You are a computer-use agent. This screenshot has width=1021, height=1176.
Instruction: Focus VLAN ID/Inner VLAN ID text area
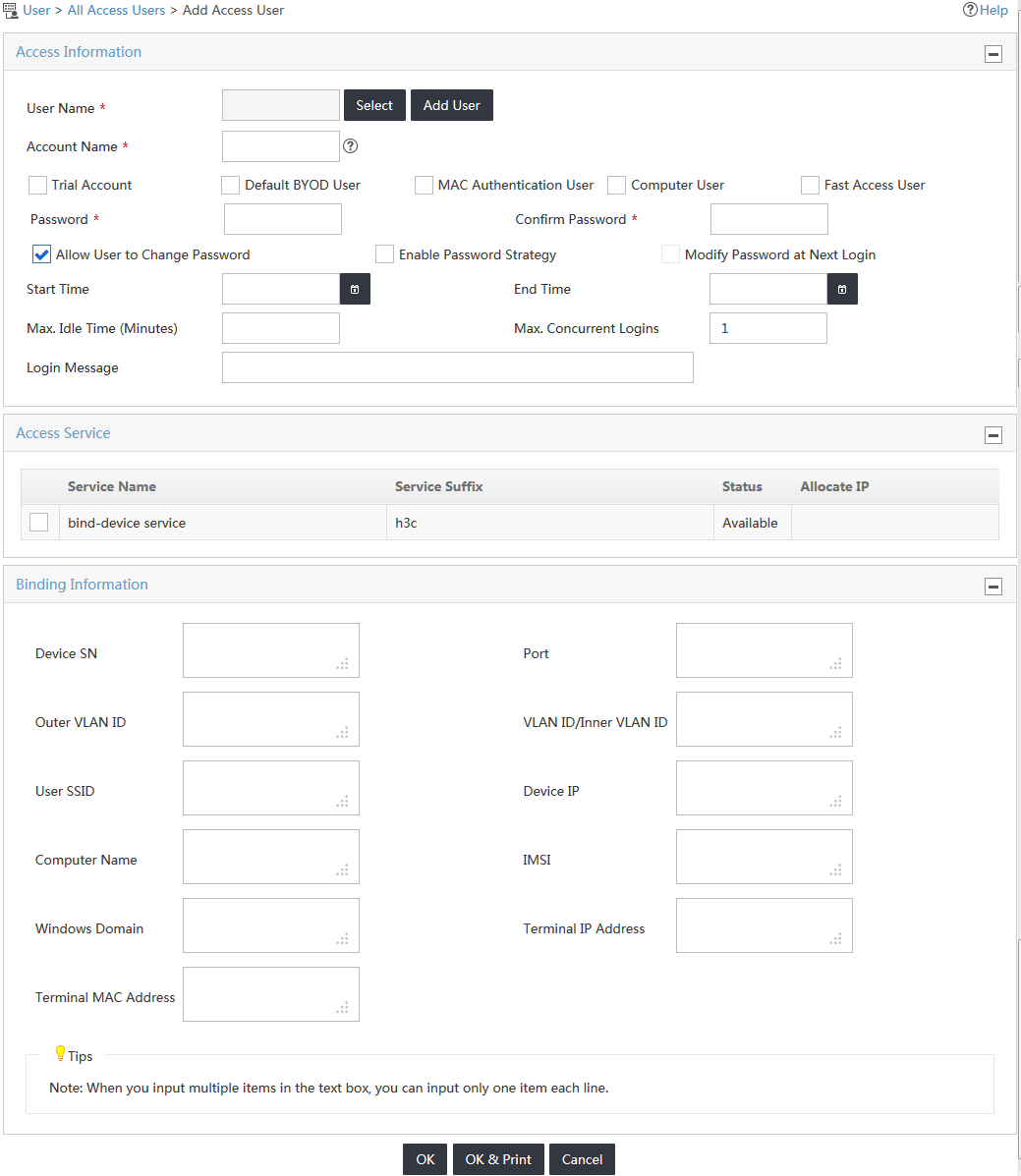click(x=764, y=719)
